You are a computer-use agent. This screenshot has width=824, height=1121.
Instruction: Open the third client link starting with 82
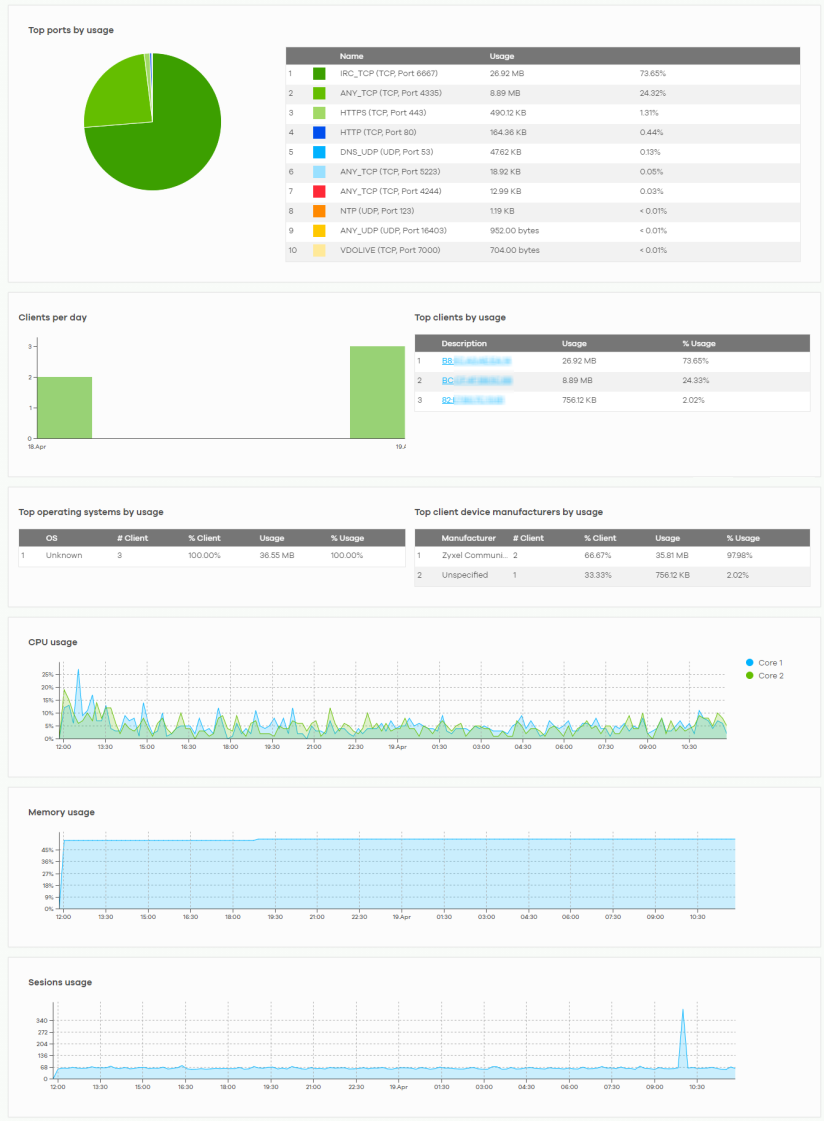coord(472,400)
